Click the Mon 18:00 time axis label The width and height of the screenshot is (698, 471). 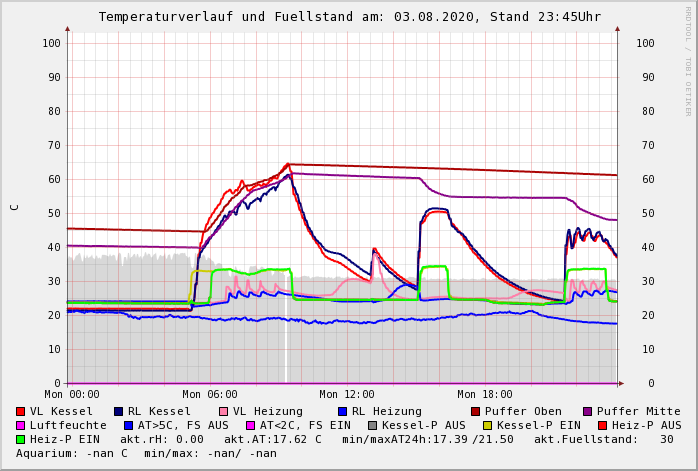[x=485, y=395]
